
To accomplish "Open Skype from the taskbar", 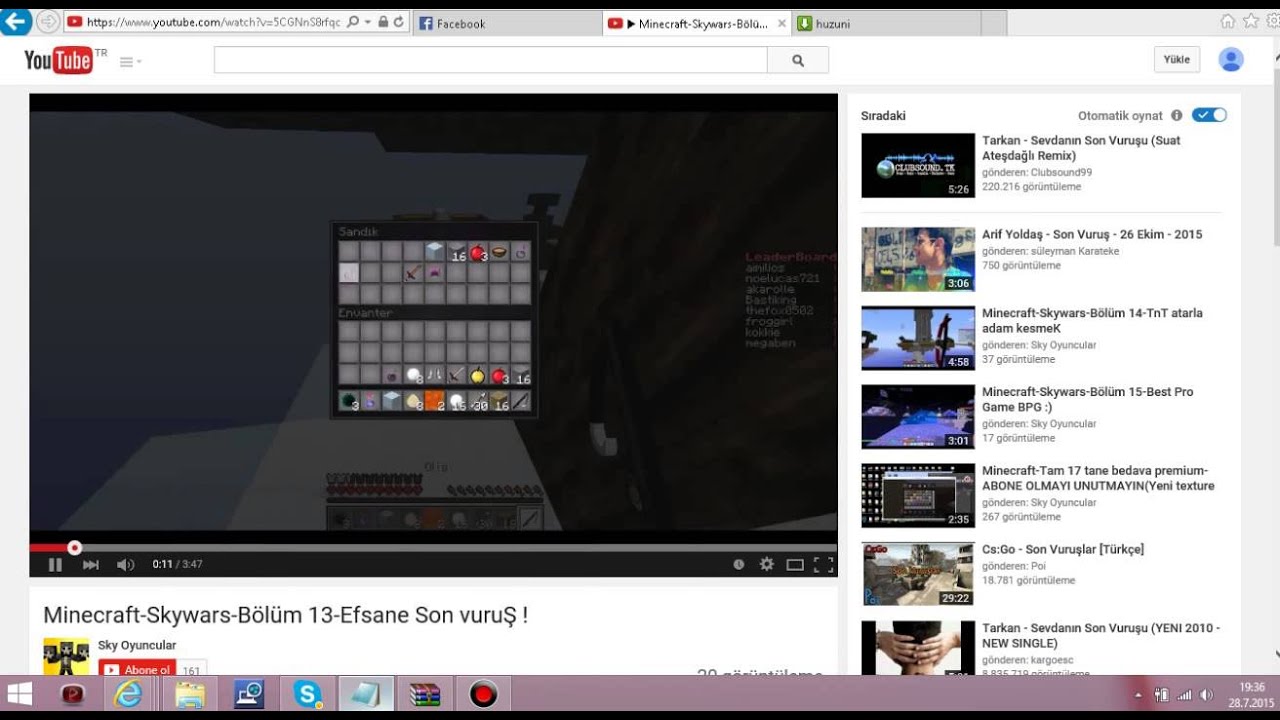I will click(x=307, y=694).
